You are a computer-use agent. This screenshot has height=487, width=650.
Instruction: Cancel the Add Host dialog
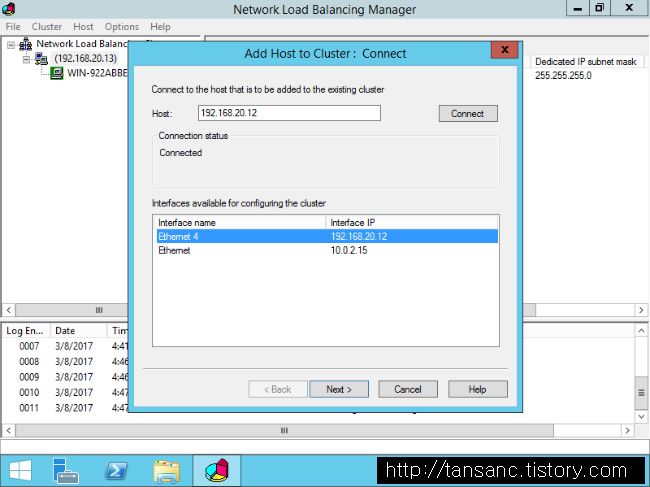click(x=408, y=389)
